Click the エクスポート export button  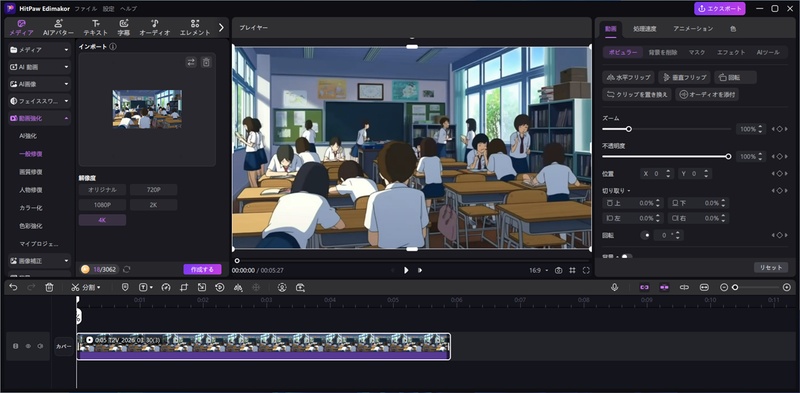[x=719, y=9]
